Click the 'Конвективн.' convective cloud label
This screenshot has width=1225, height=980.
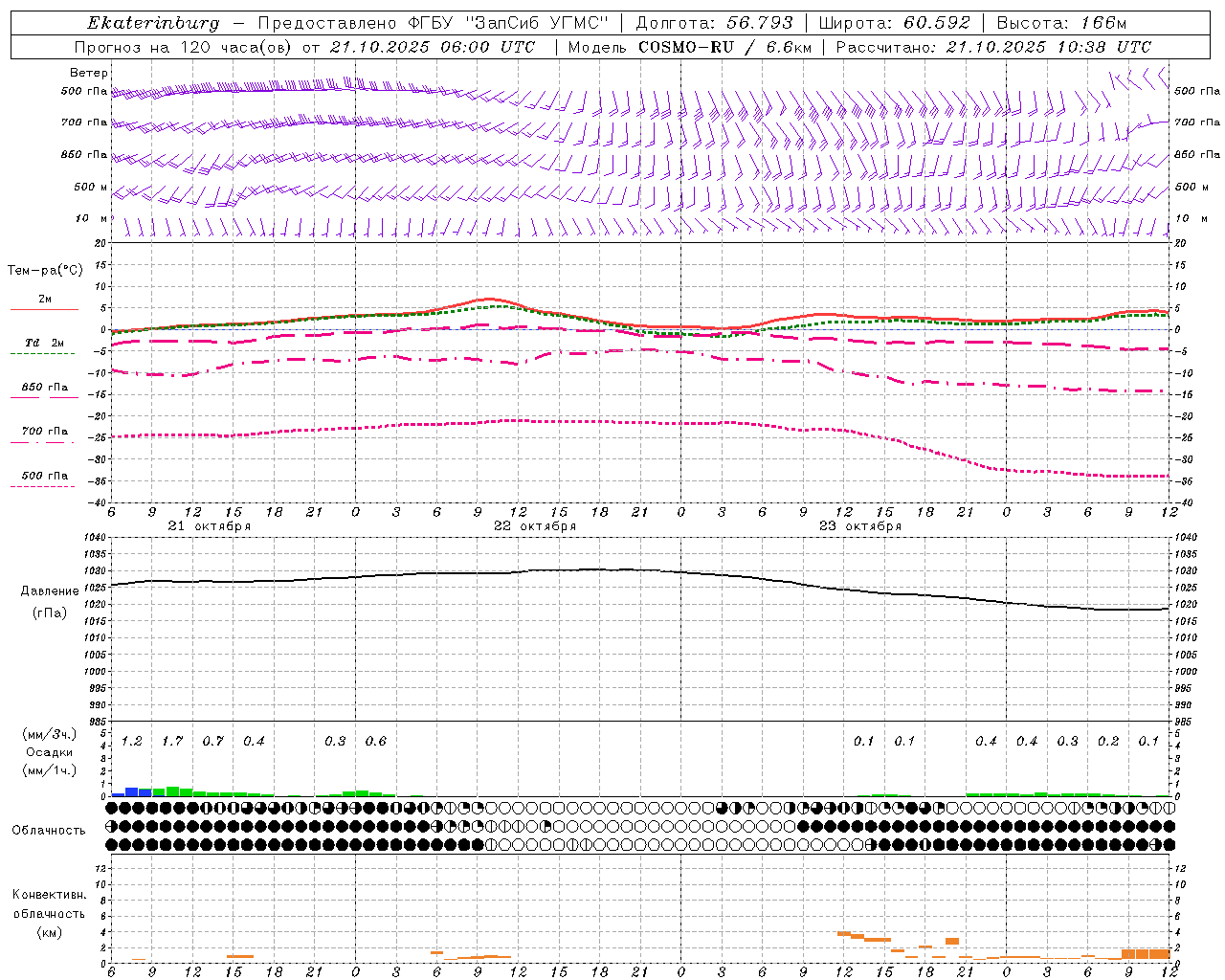point(50,895)
